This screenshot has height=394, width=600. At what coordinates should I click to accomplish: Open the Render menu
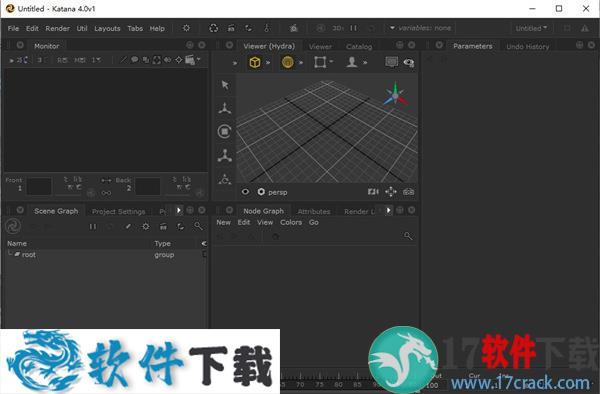tap(57, 28)
